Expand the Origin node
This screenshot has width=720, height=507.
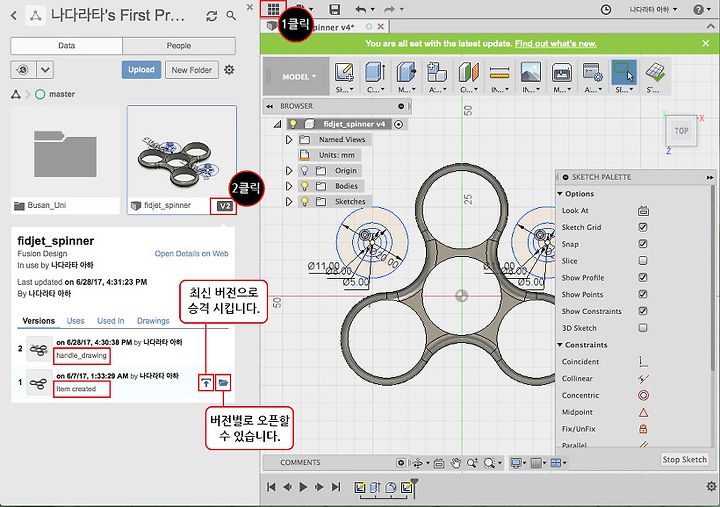pyautogui.click(x=289, y=170)
